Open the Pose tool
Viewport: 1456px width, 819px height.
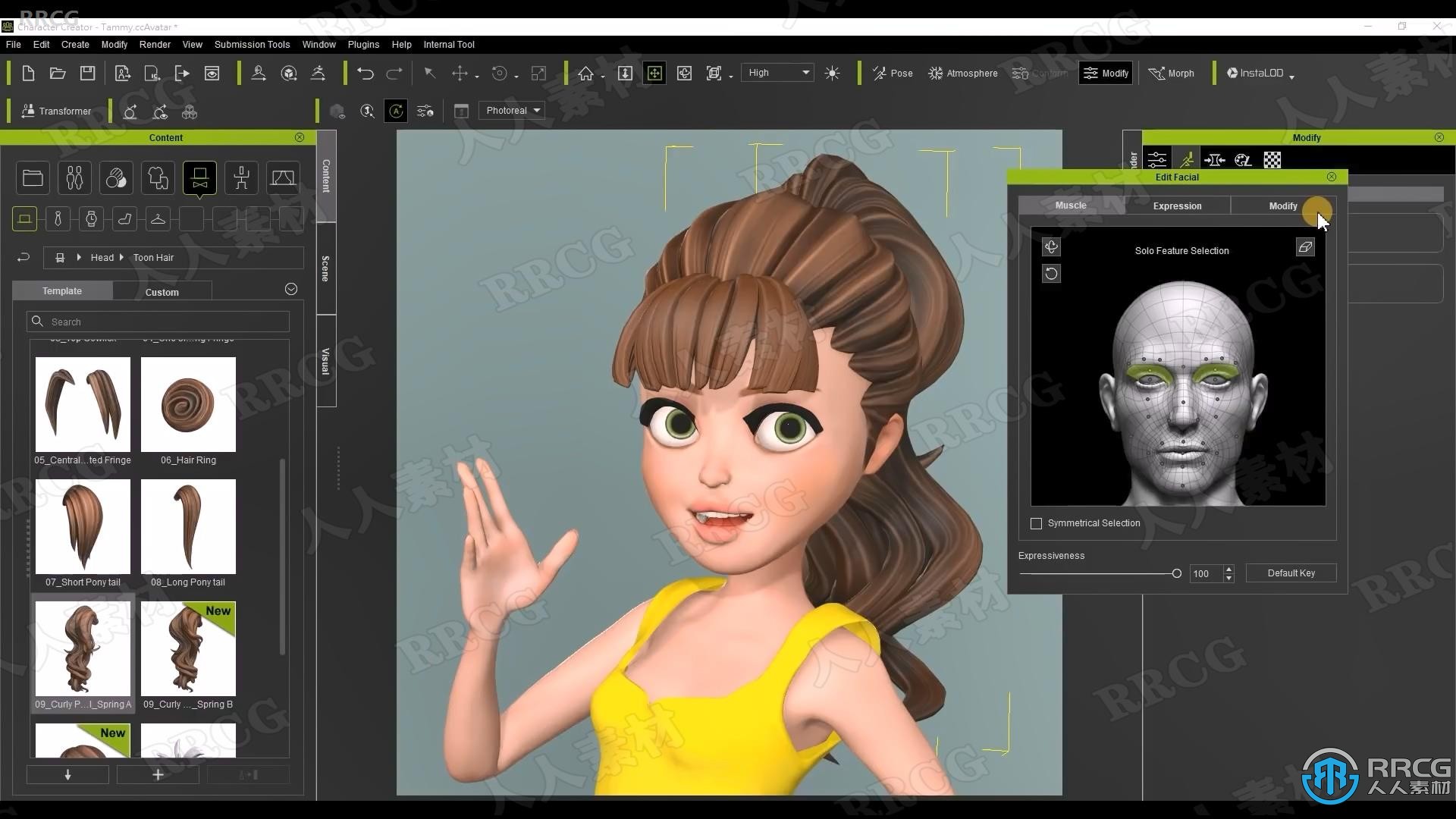coord(893,73)
